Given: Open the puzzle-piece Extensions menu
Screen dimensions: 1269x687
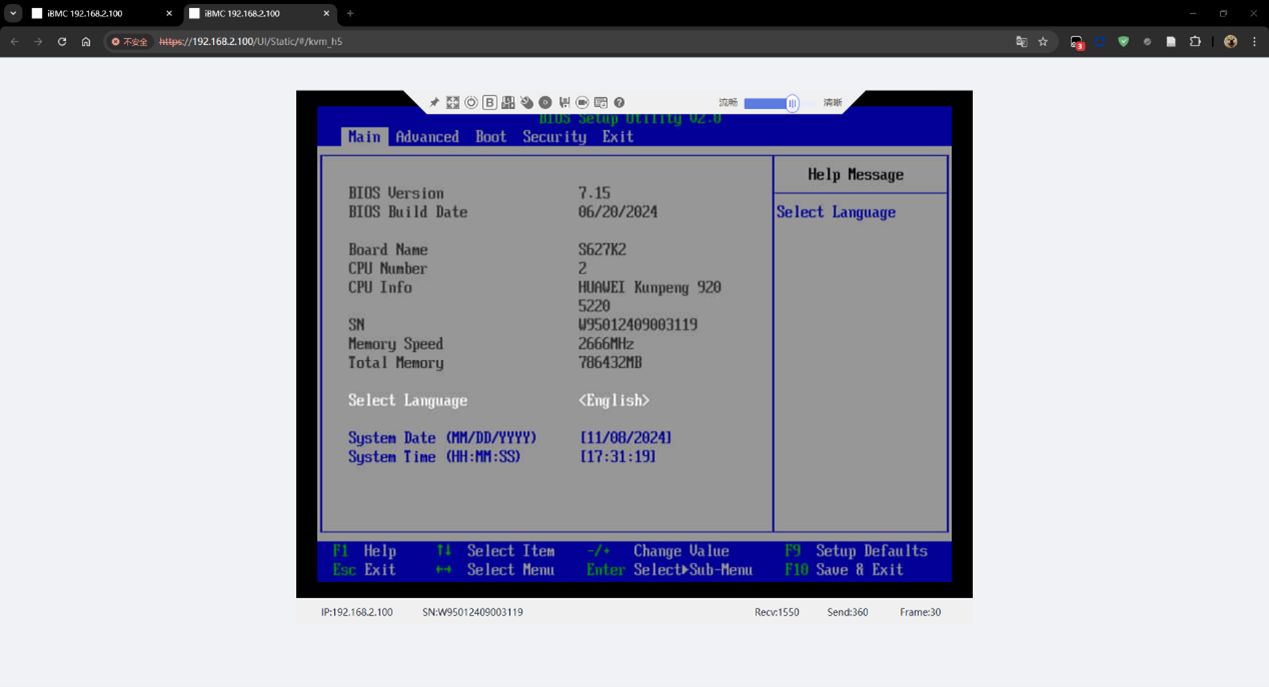Looking at the screenshot, I should click(1195, 42).
